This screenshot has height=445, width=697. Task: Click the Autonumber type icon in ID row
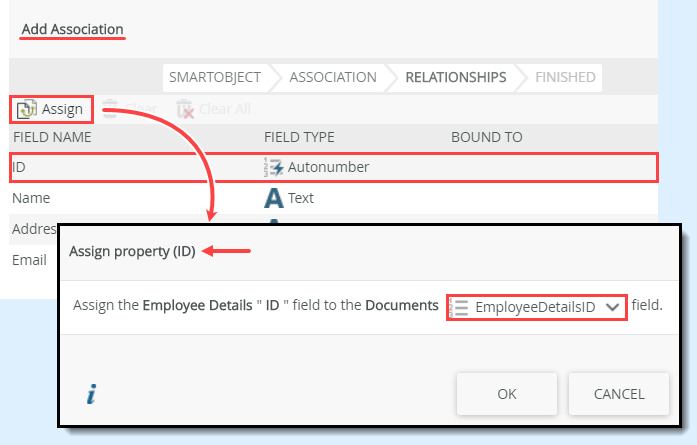click(273, 167)
